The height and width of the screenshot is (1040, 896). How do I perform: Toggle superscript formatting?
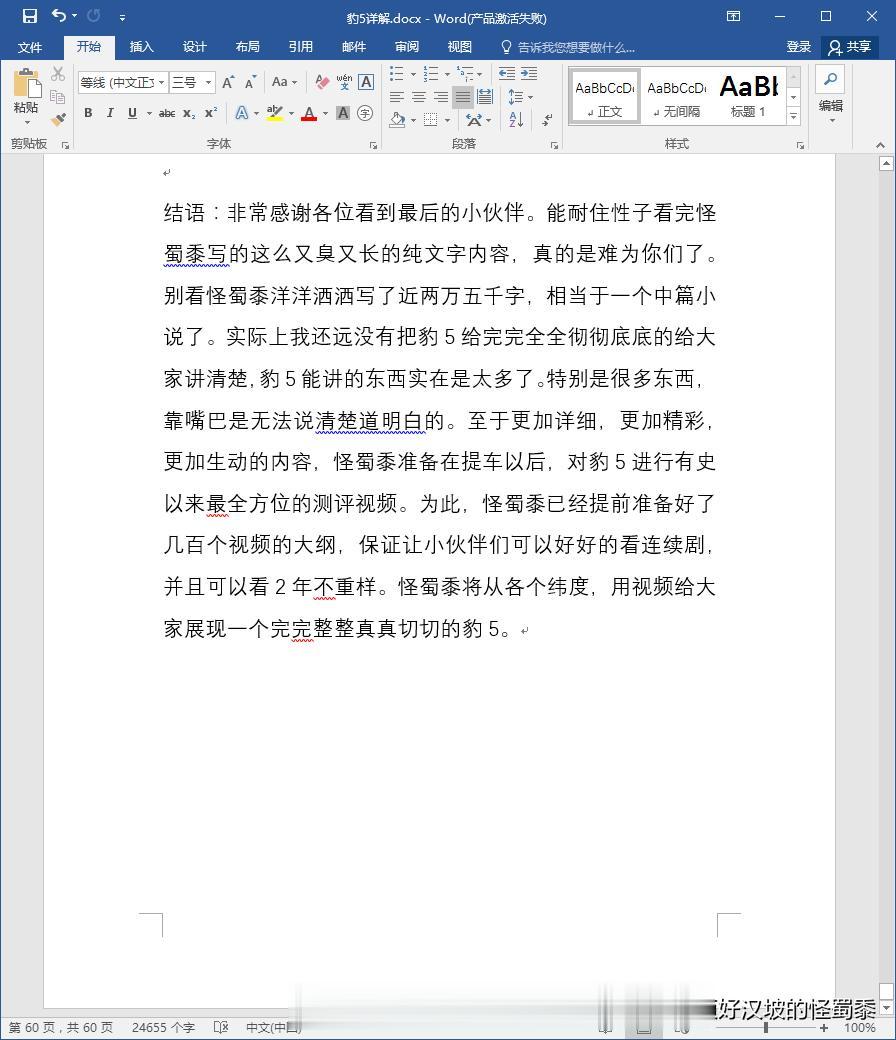210,113
